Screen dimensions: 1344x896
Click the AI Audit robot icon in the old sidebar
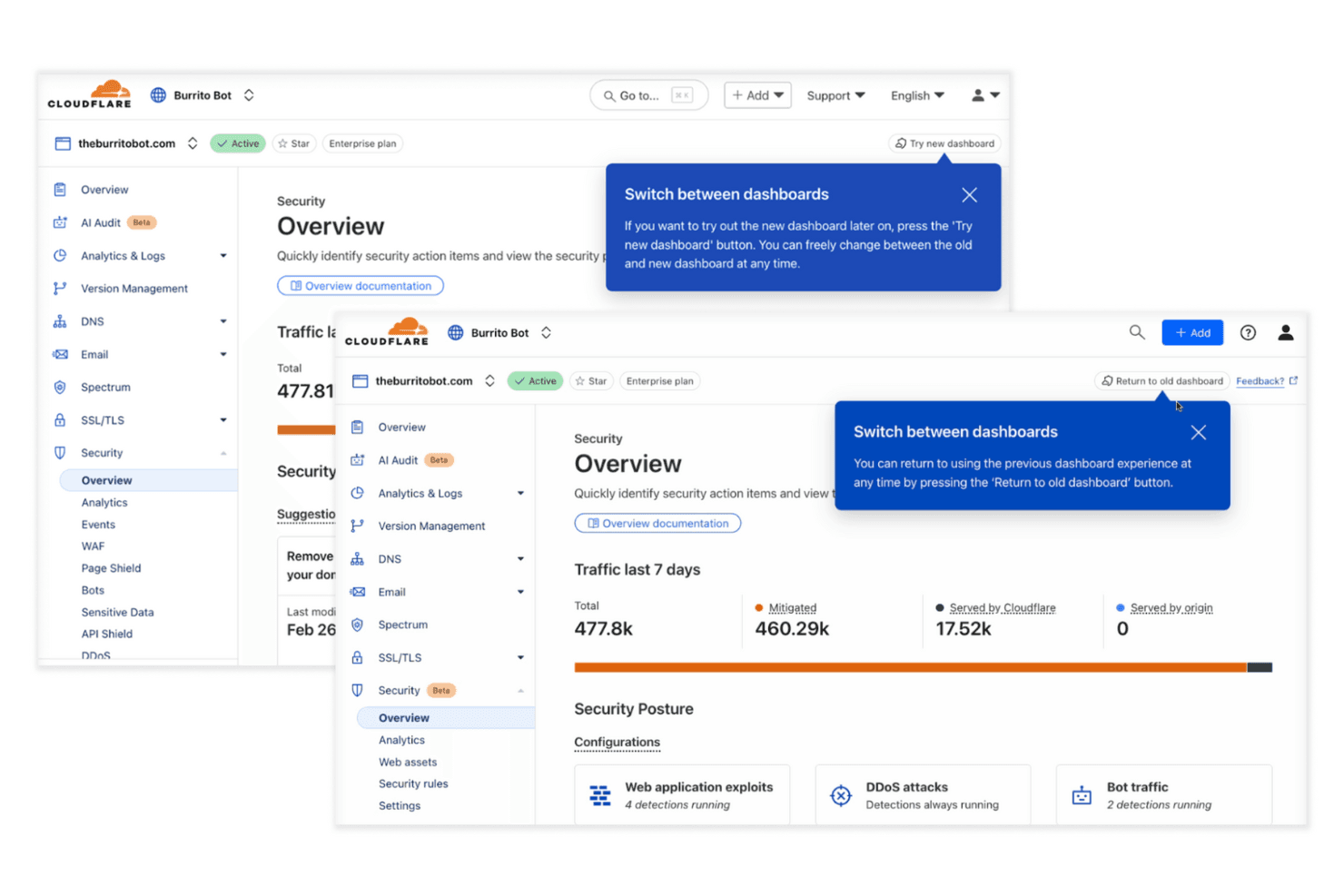coord(60,222)
